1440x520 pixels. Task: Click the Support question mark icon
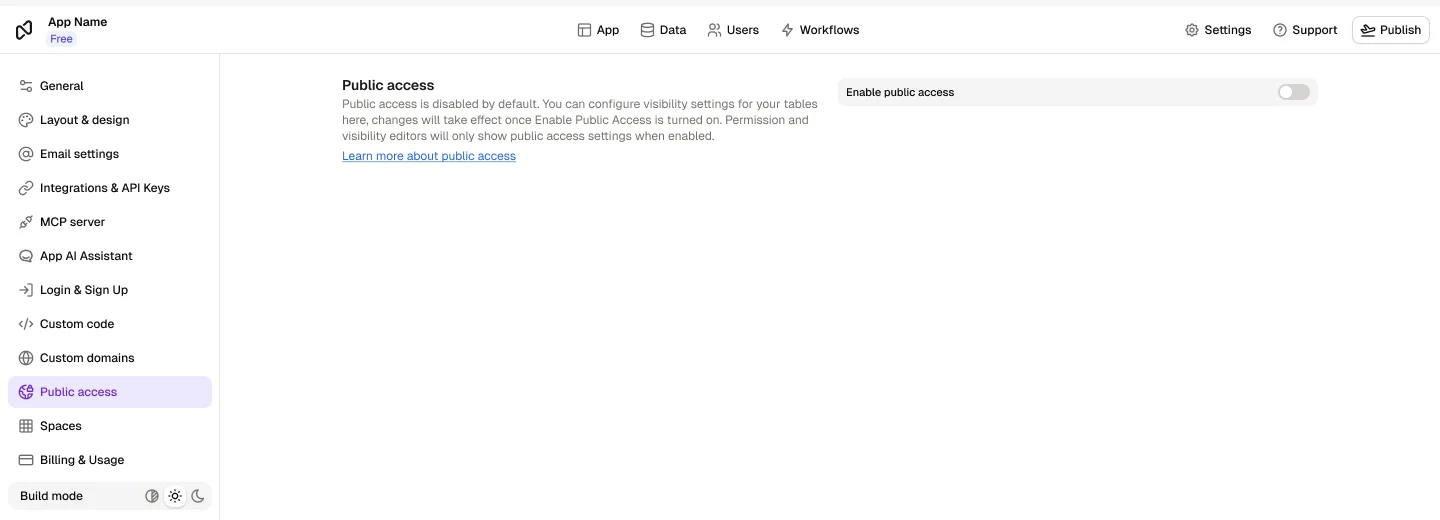click(1280, 30)
